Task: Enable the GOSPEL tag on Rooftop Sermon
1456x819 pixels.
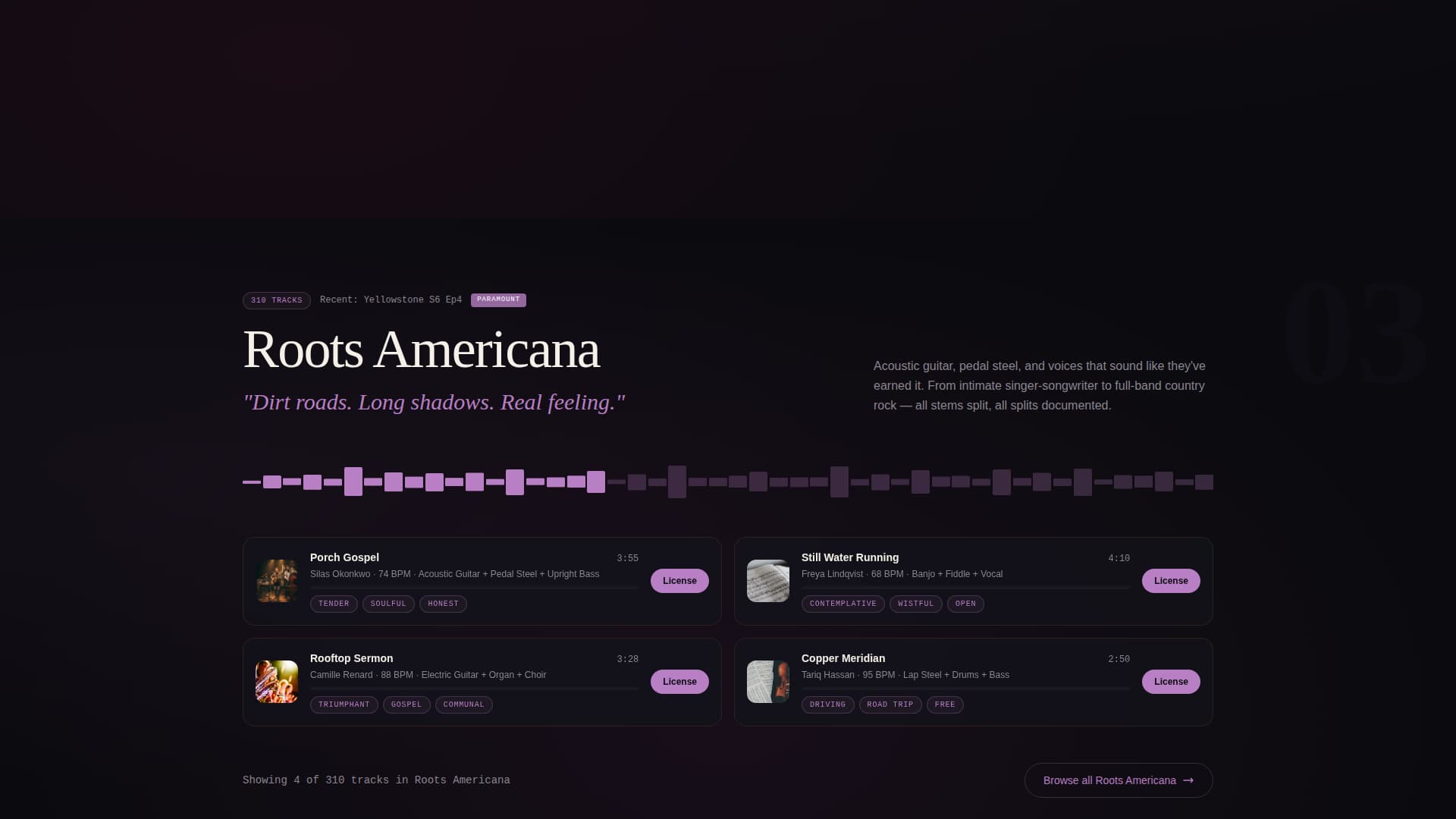Action: pyautogui.click(x=406, y=704)
